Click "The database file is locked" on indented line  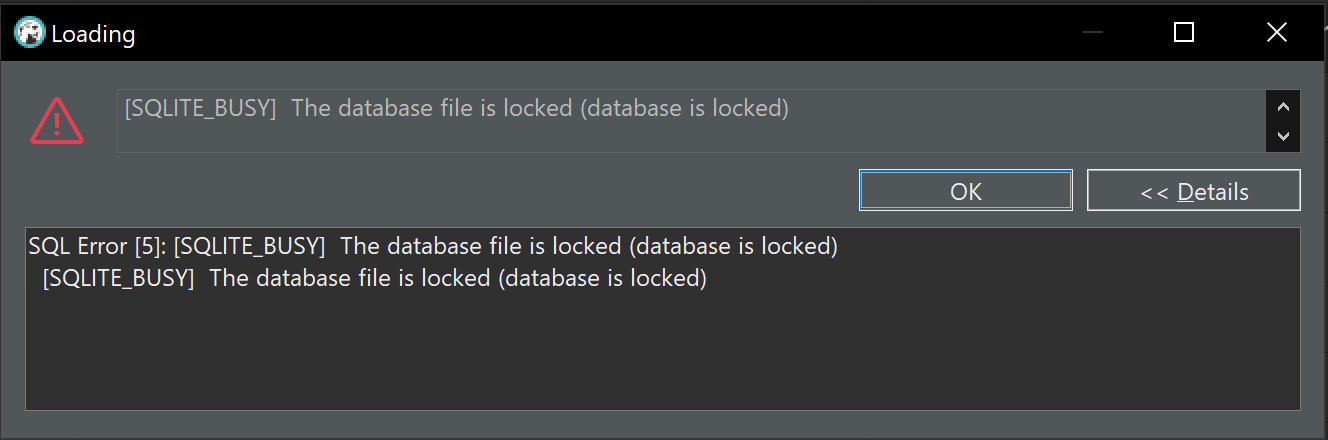pyautogui.click(x=350, y=279)
